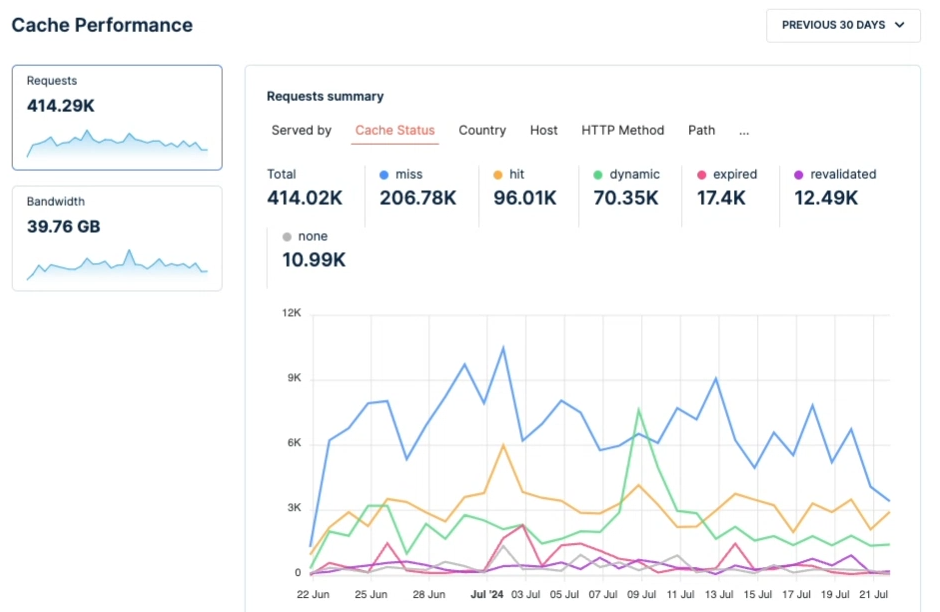The height and width of the screenshot is (612, 940).
Task: Switch to the Served by tab
Action: click(301, 131)
